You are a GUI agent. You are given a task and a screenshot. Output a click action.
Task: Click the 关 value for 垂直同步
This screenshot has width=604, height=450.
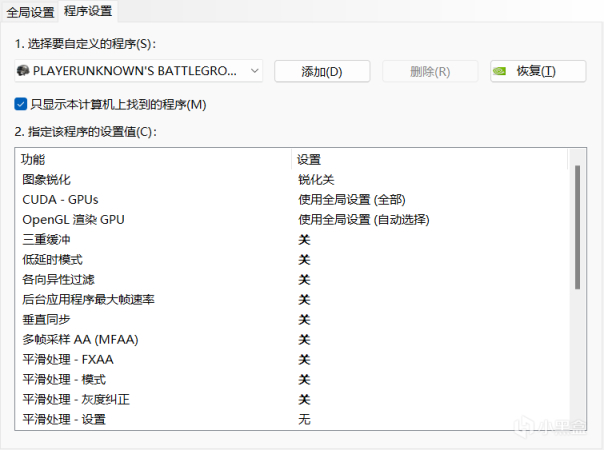(x=304, y=319)
